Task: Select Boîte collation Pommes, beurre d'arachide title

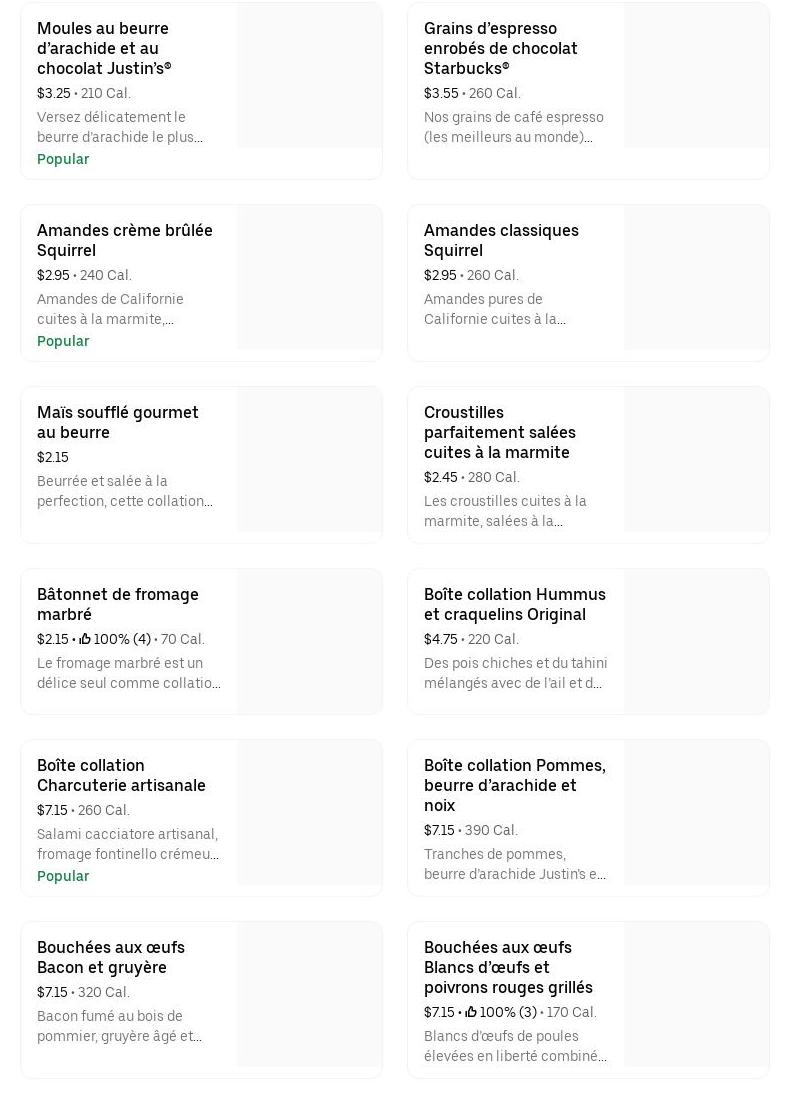Action: coord(514,785)
